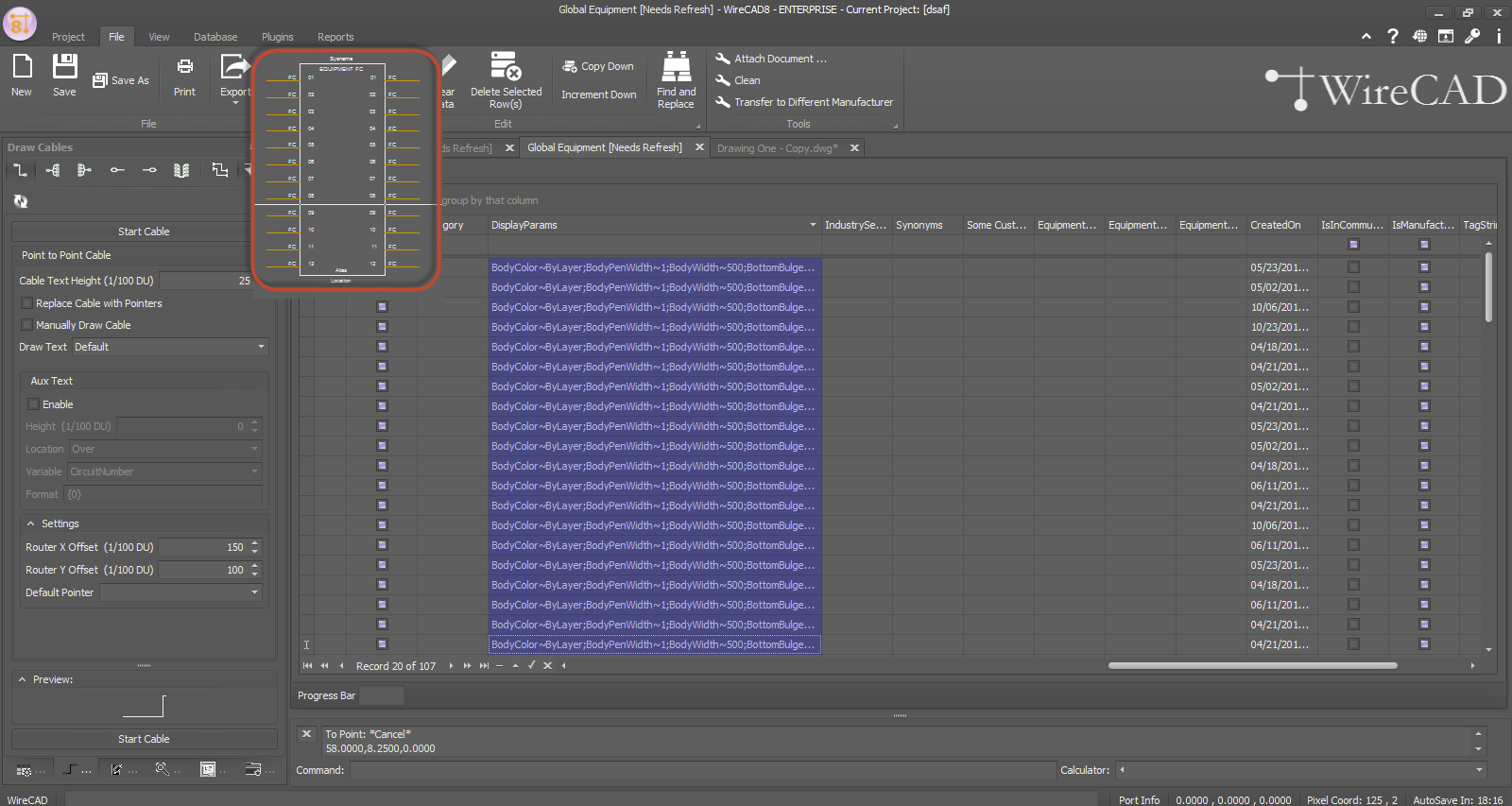Click the key/license icon at top right
The height and width of the screenshot is (806, 1512).
tap(1472, 36)
